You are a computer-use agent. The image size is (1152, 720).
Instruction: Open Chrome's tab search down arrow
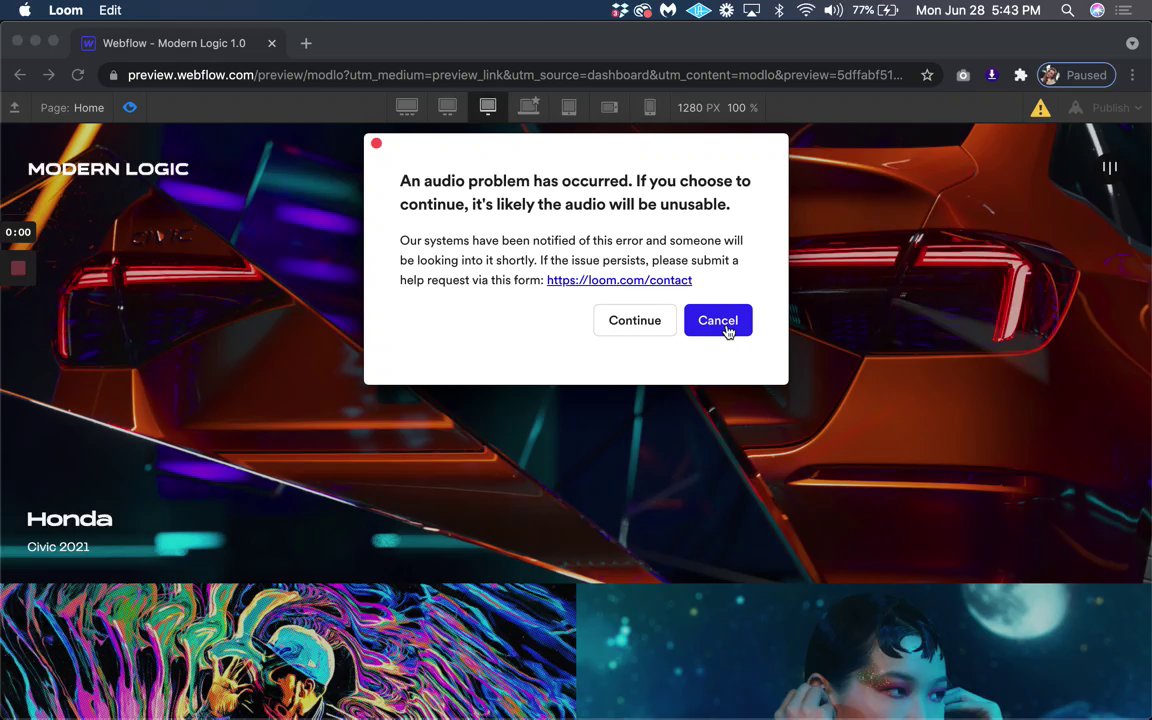(1132, 43)
